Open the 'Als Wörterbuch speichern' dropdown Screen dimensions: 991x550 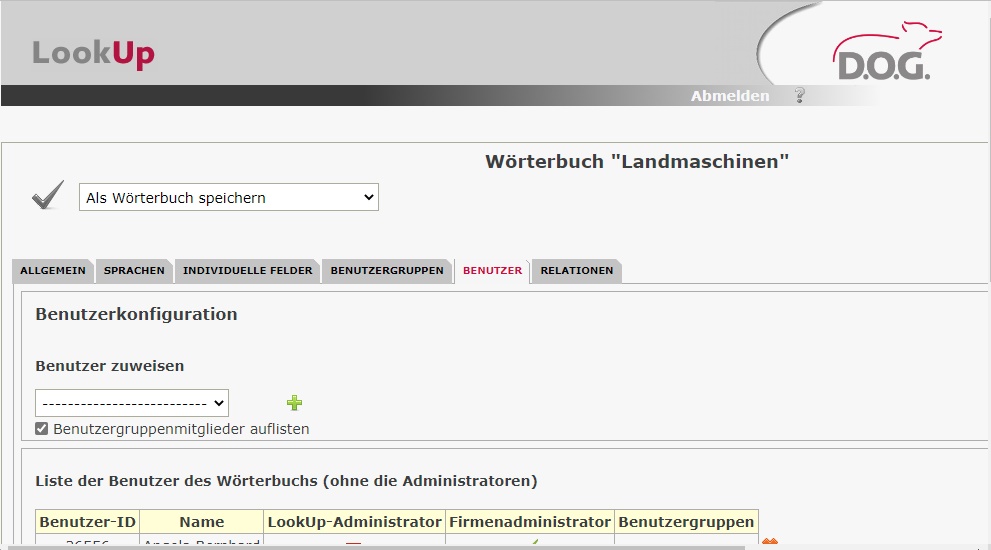pyautogui.click(x=228, y=198)
